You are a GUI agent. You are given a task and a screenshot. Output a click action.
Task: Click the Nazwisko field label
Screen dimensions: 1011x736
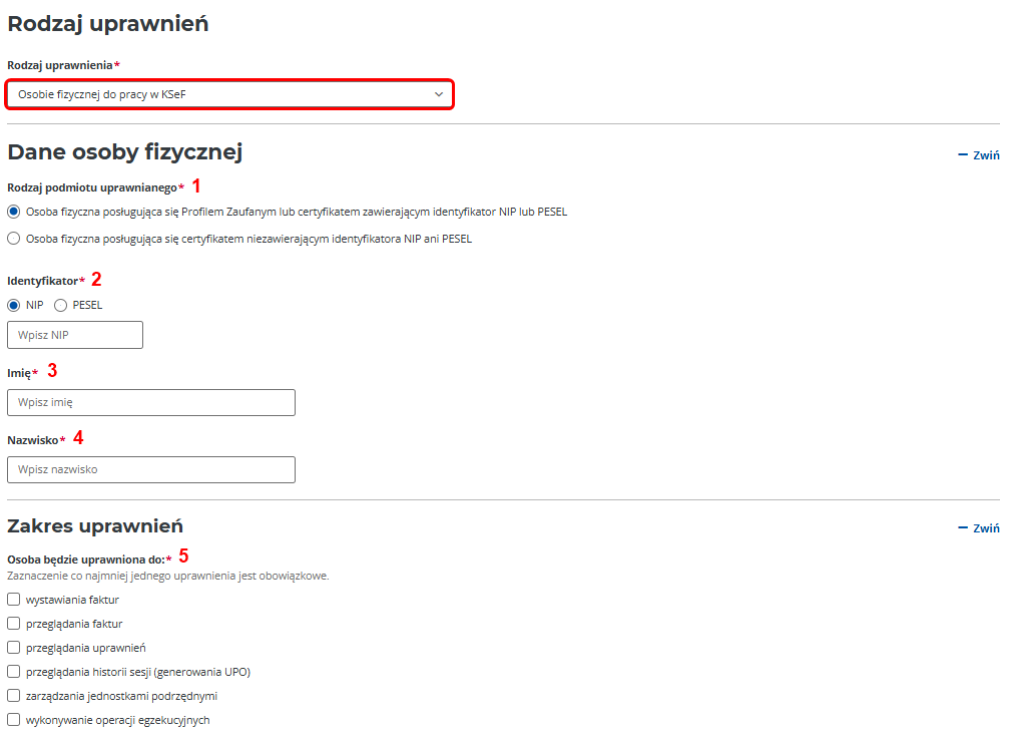33,440
